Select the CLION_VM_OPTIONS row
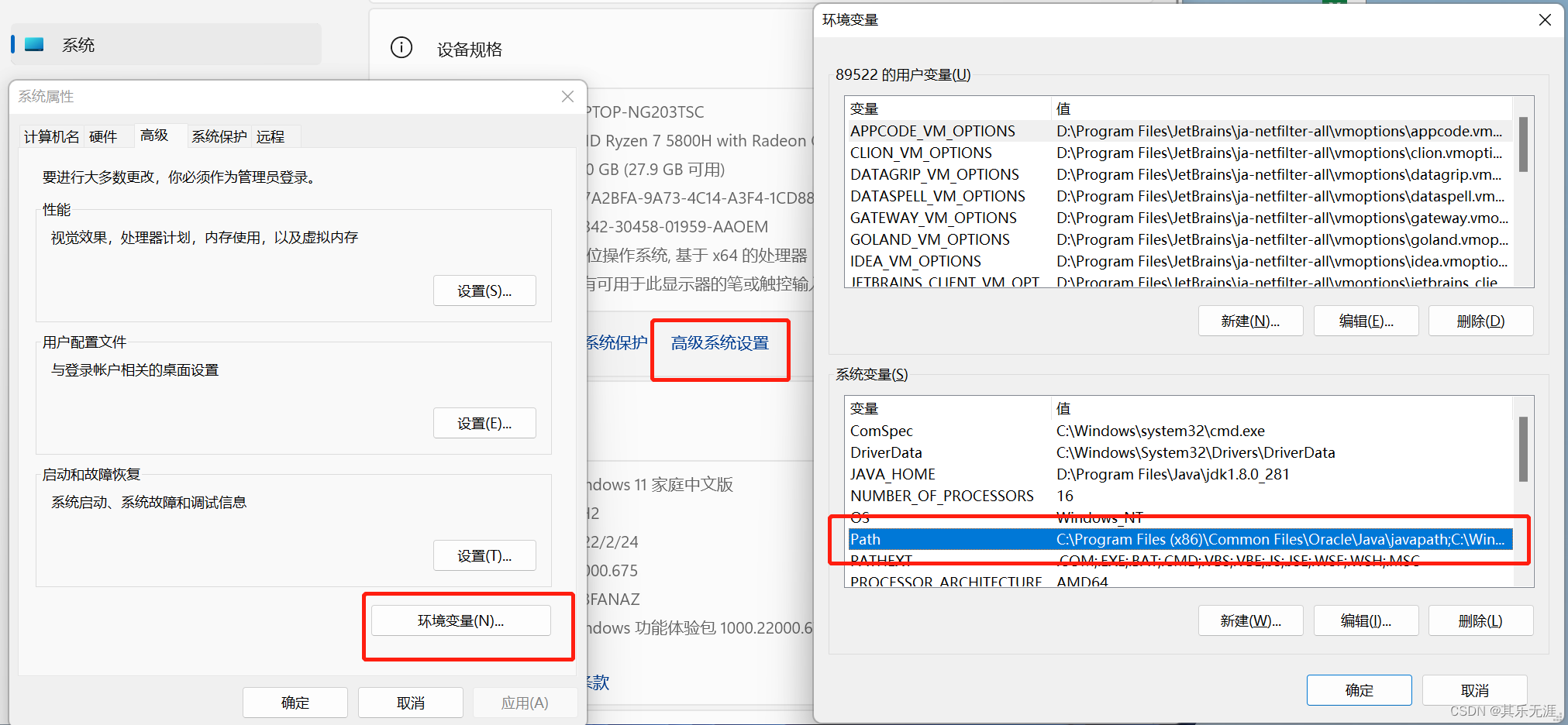Image resolution: width=1568 pixels, height=725 pixels. click(1180, 153)
